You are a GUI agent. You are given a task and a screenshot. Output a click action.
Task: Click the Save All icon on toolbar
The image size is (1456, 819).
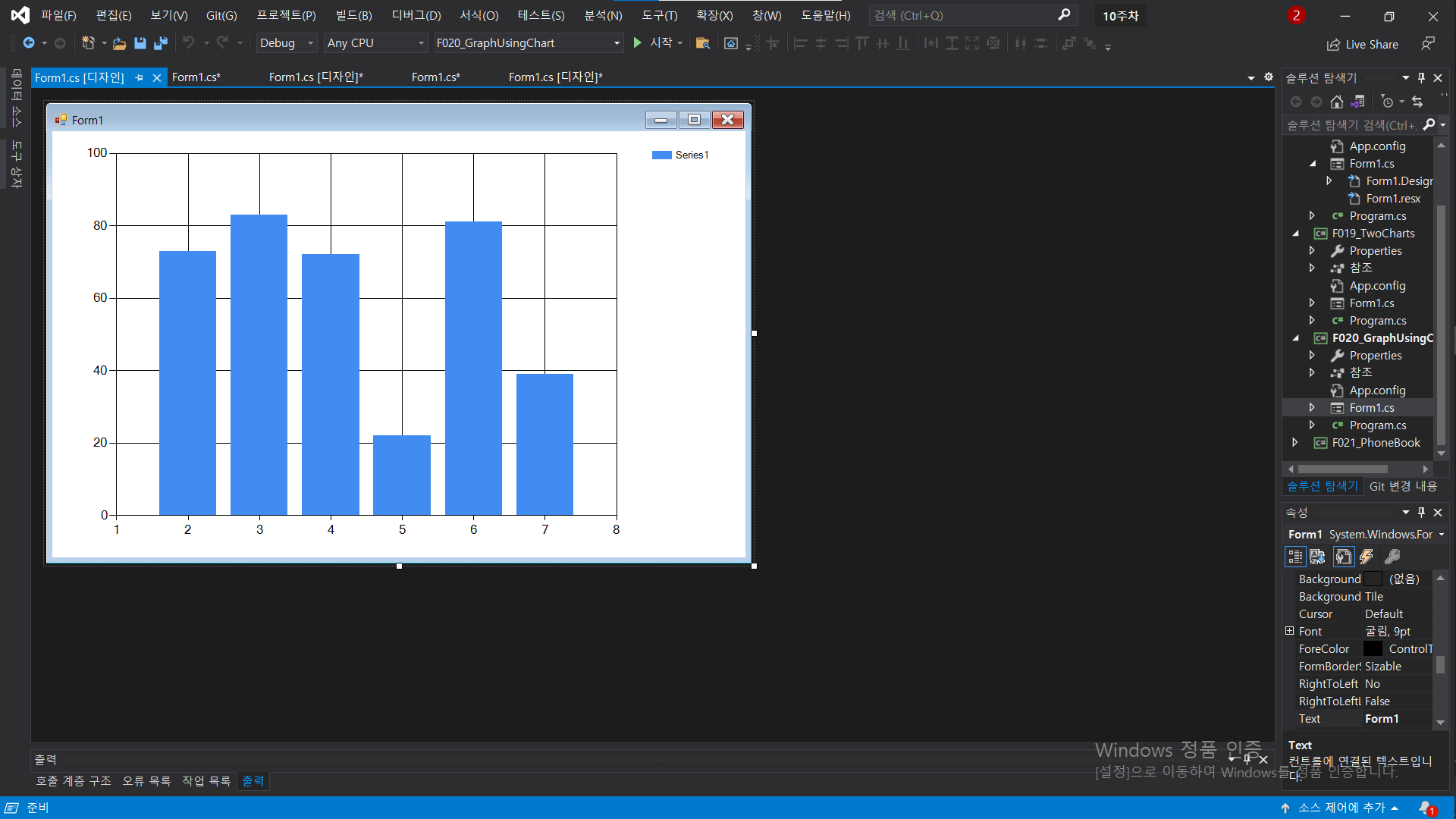coord(160,43)
